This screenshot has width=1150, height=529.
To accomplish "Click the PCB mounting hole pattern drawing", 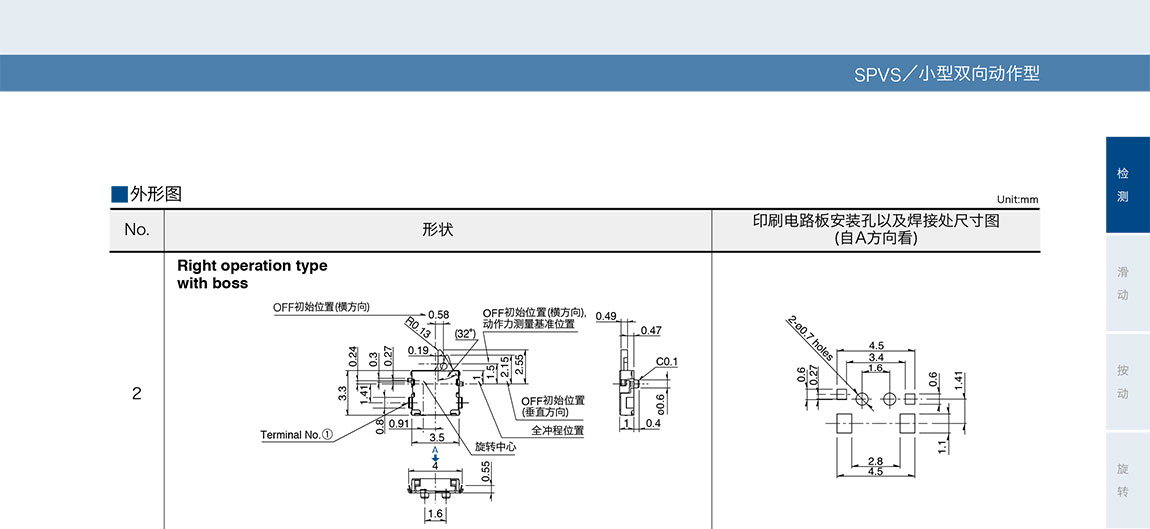I will (x=875, y=408).
